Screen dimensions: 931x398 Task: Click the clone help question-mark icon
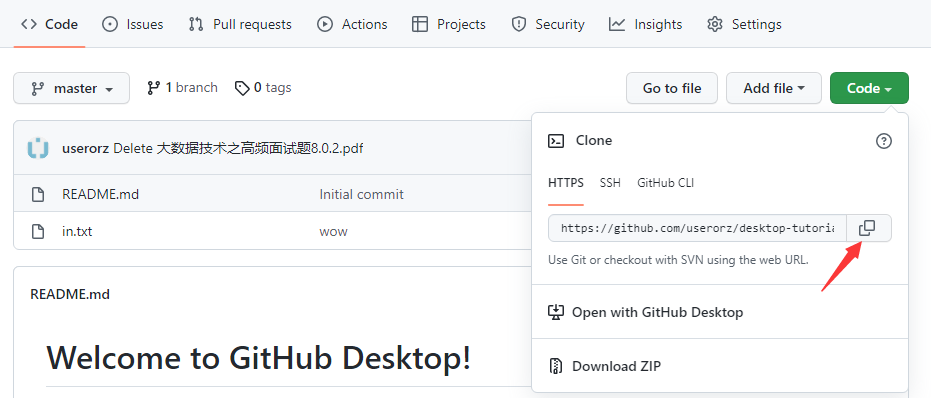[884, 141]
